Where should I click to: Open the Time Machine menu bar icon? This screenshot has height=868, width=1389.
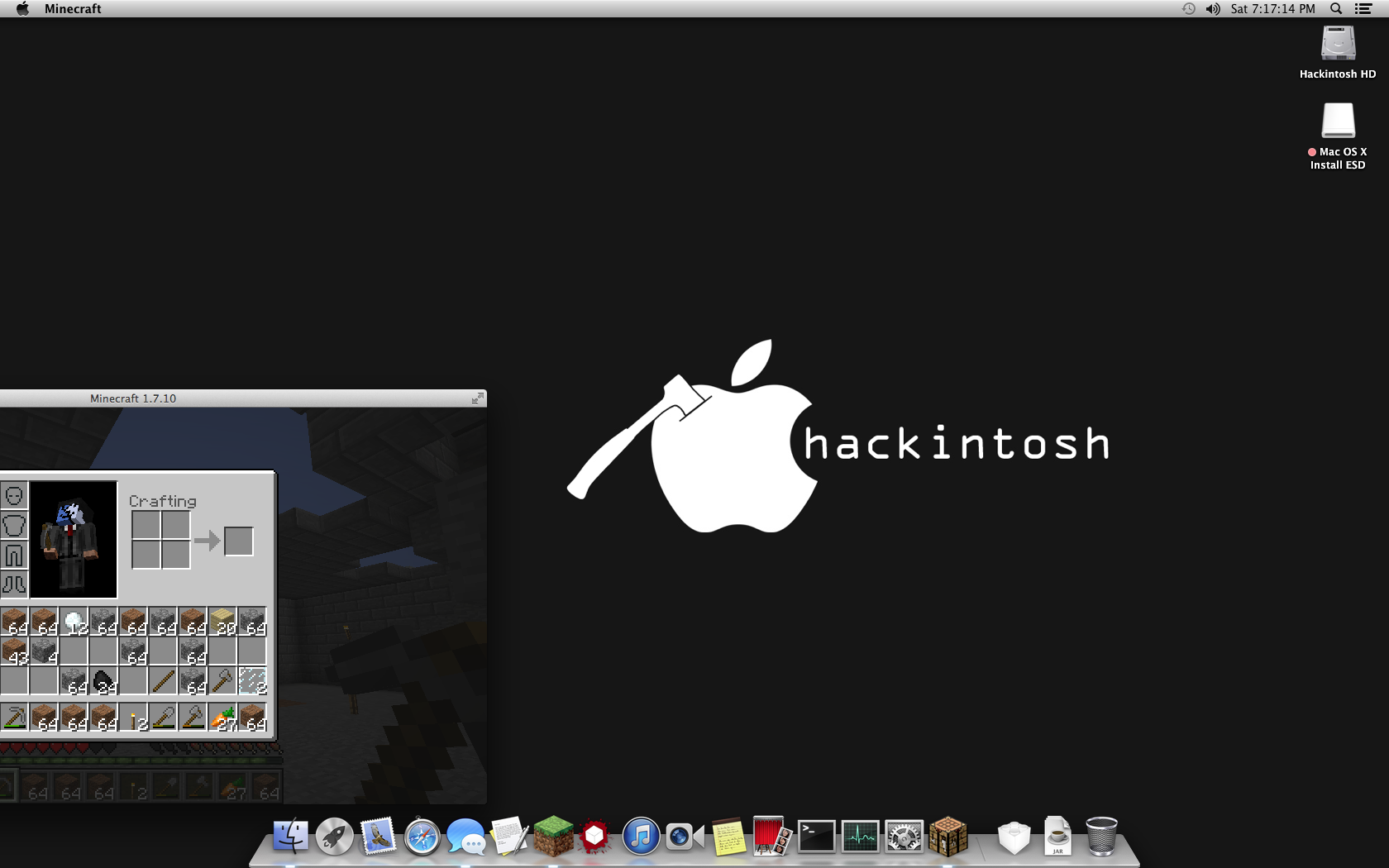click(1188, 8)
